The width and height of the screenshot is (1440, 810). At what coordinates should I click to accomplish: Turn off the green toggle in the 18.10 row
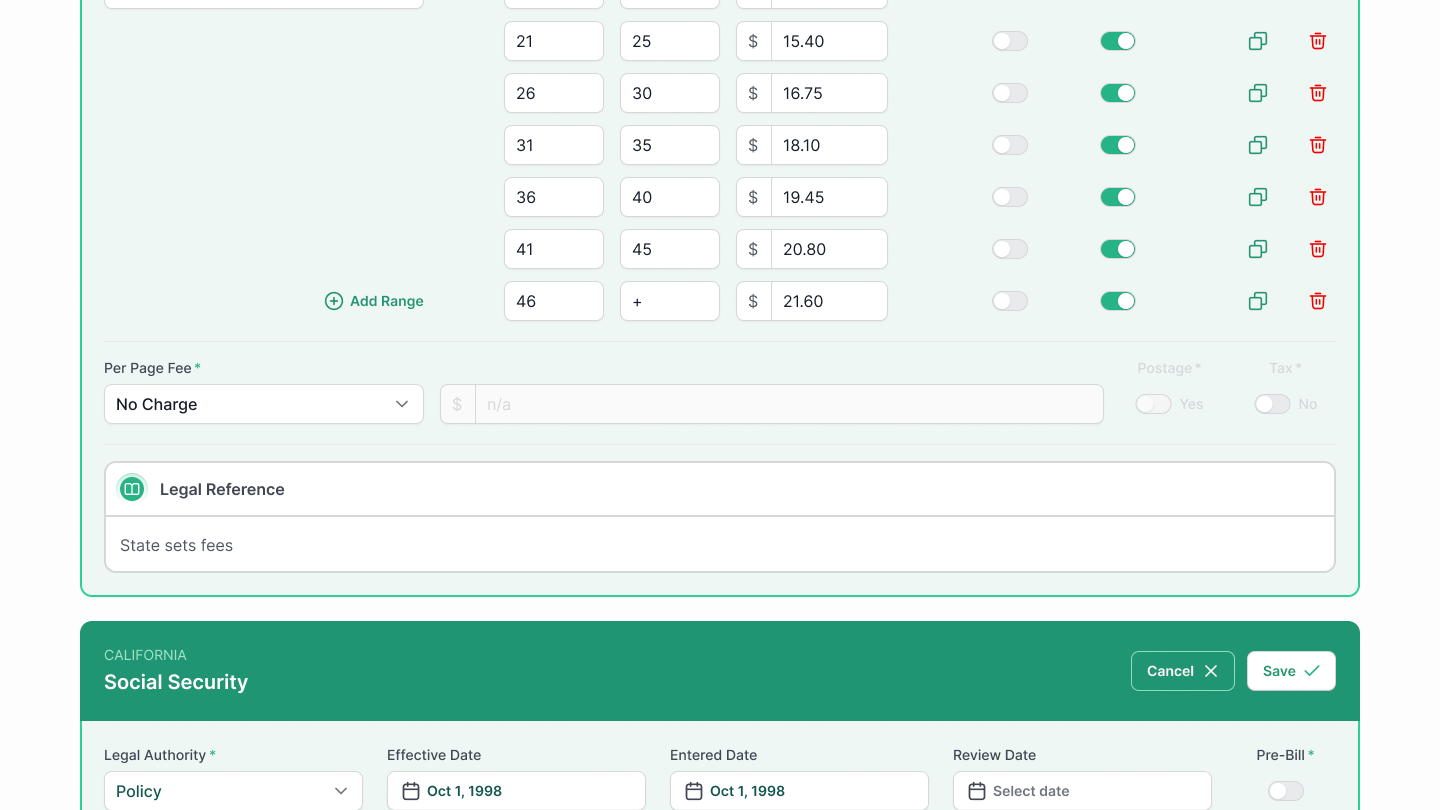click(x=1118, y=145)
